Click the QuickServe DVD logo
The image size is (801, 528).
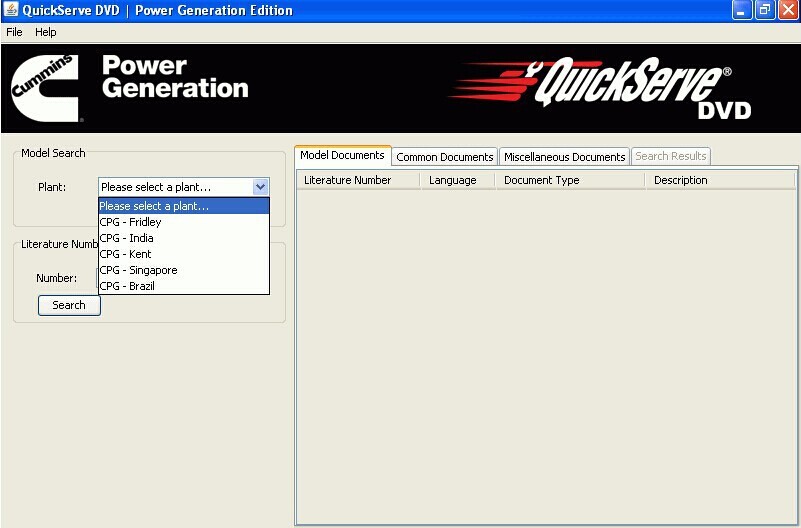click(x=600, y=87)
